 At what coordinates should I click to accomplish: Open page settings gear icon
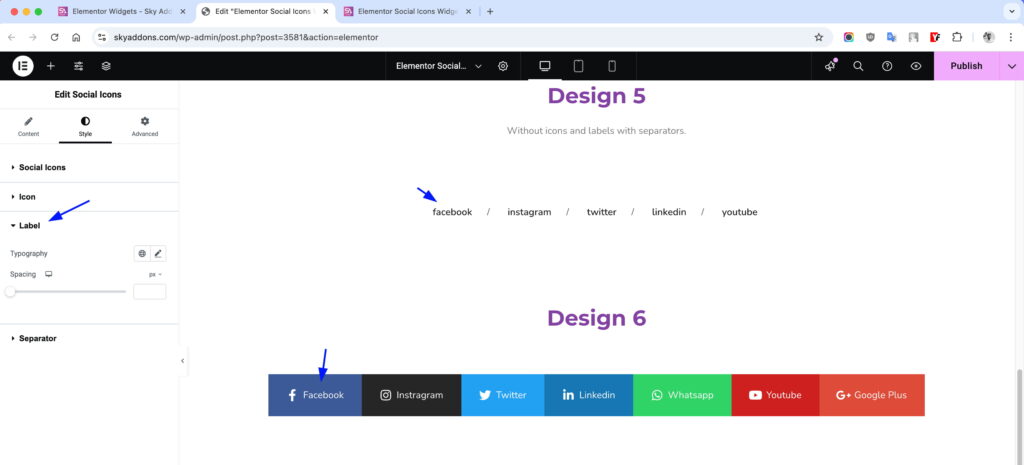(x=503, y=66)
